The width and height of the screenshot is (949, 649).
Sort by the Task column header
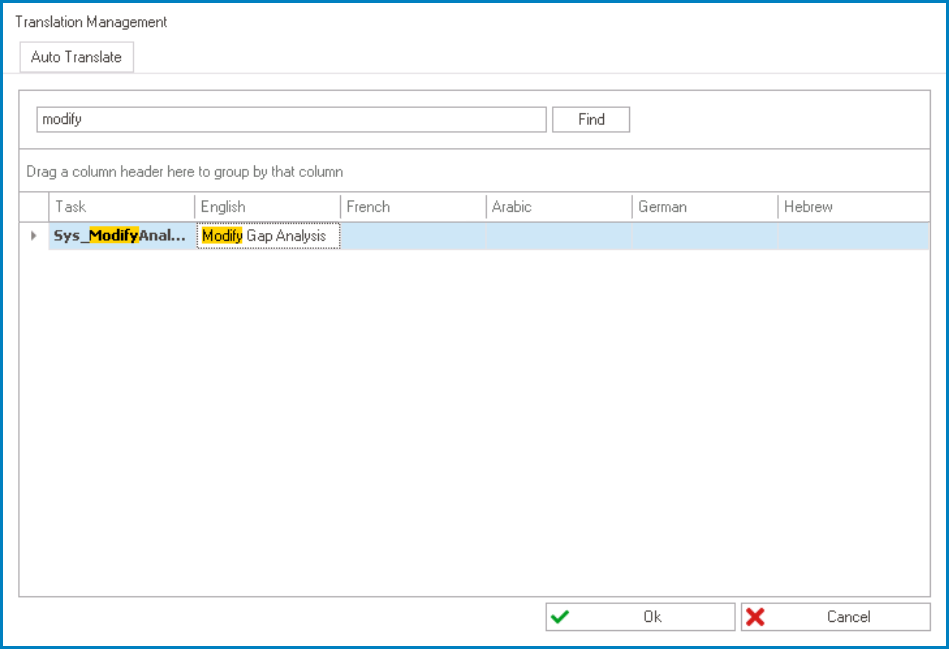(122, 207)
